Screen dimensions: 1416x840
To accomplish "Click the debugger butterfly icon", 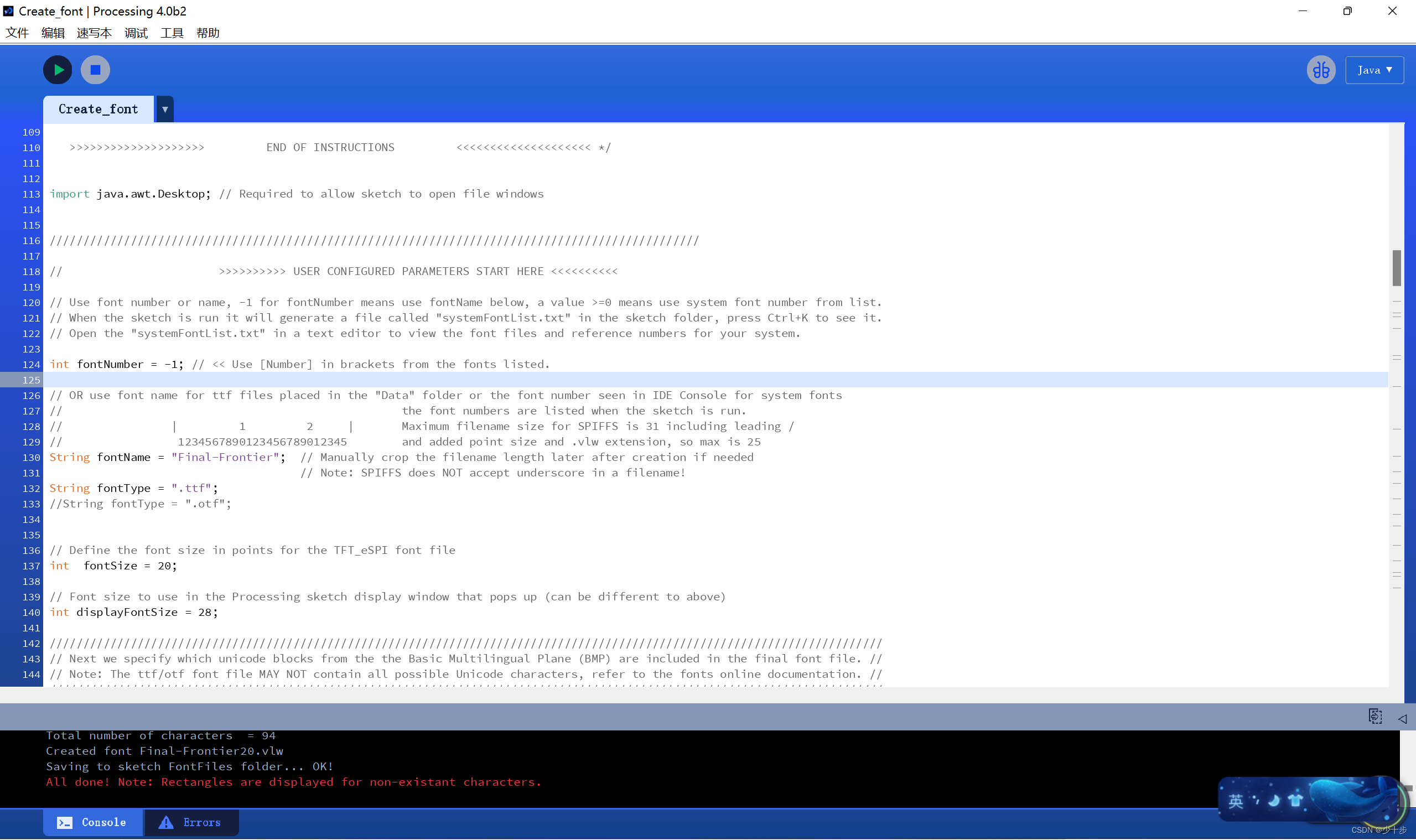I will (1320, 70).
